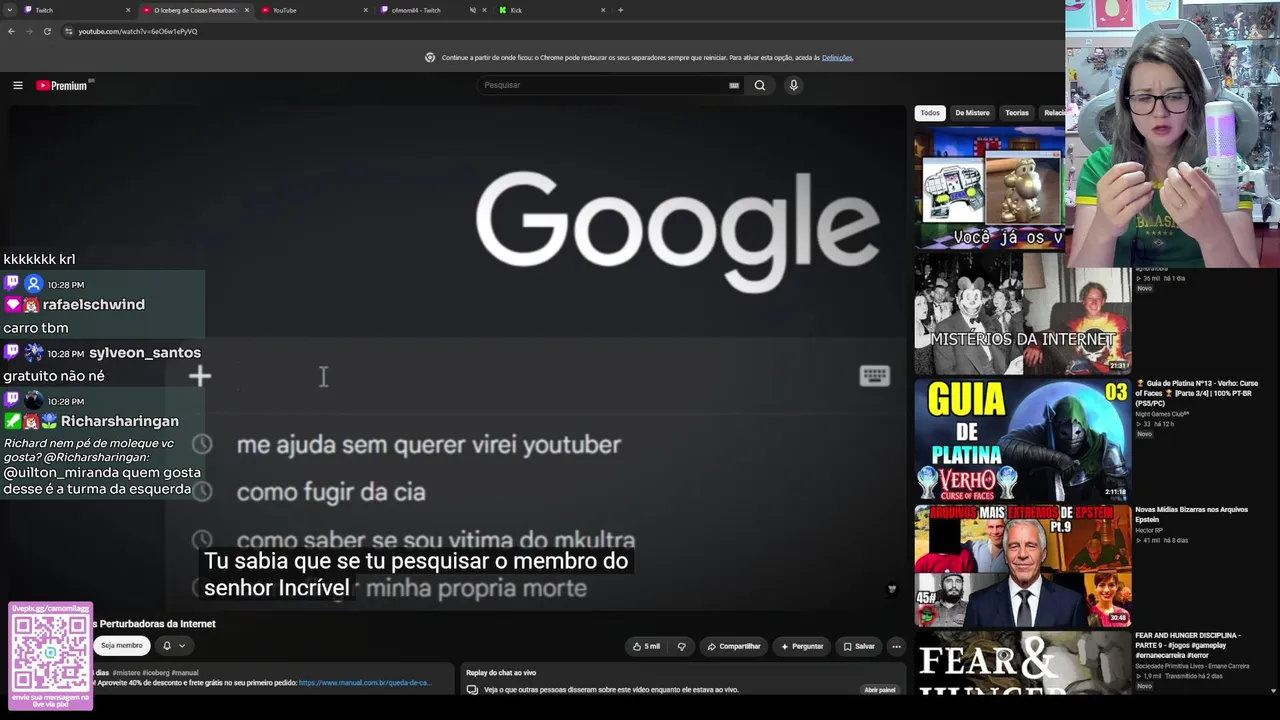This screenshot has width=1280, height=720.
Task: Open the 'Night Games Club' channel name
Action: 1162,414
